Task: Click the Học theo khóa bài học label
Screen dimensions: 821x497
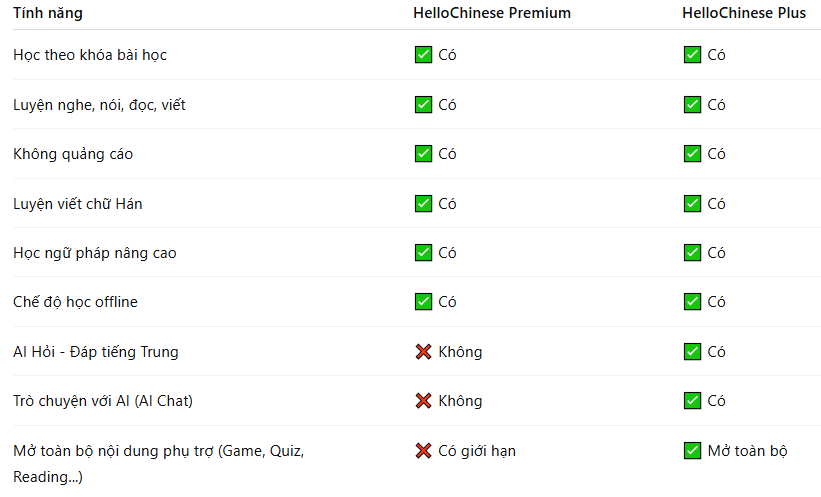Action: point(90,55)
